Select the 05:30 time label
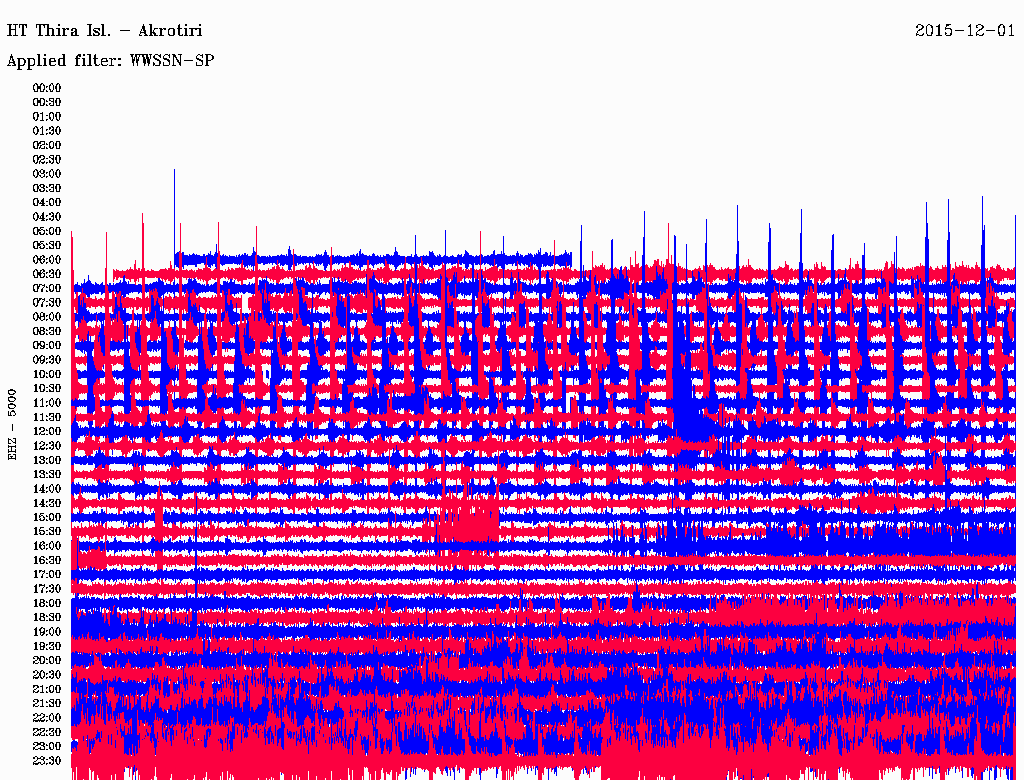 [47, 246]
